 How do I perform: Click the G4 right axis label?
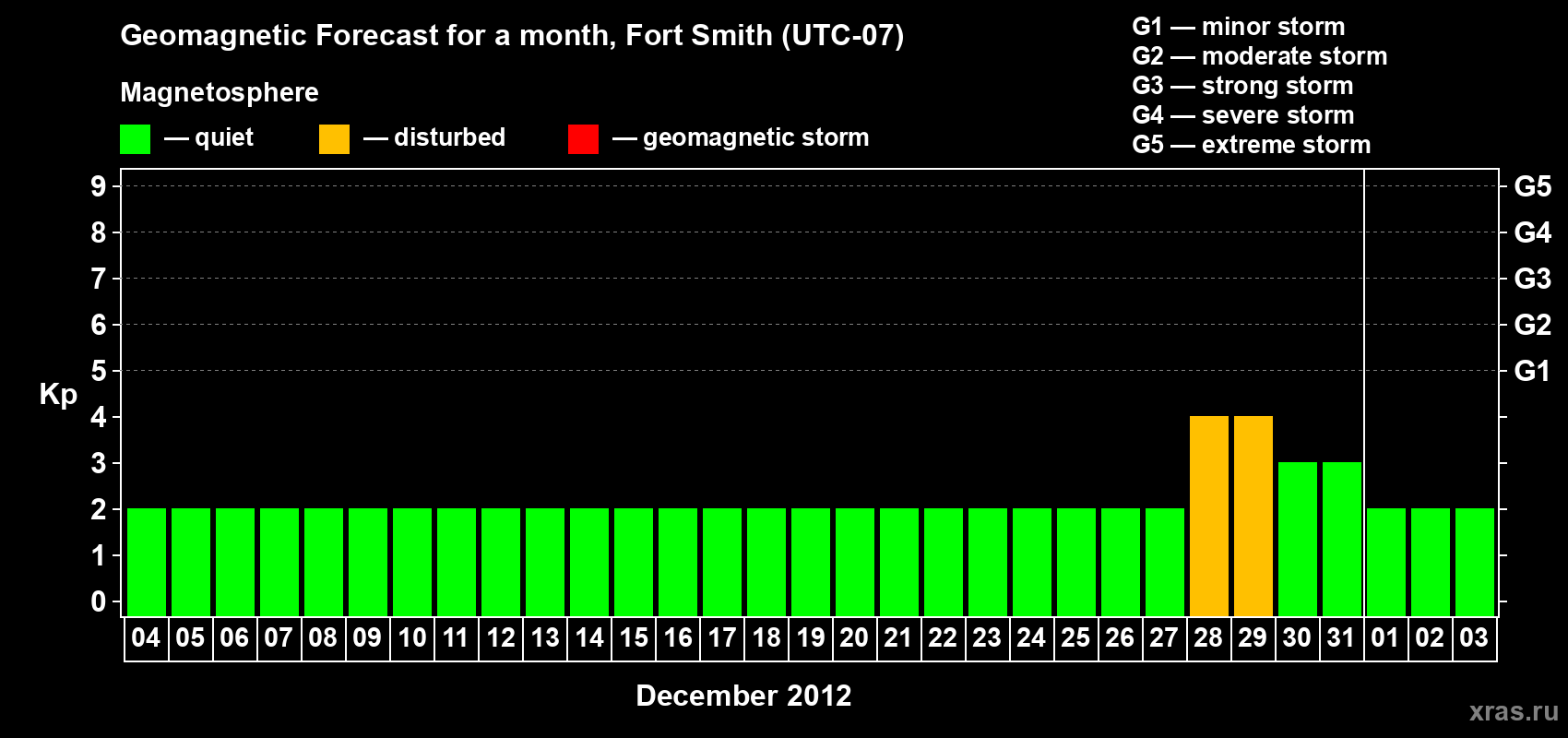coord(1533,232)
